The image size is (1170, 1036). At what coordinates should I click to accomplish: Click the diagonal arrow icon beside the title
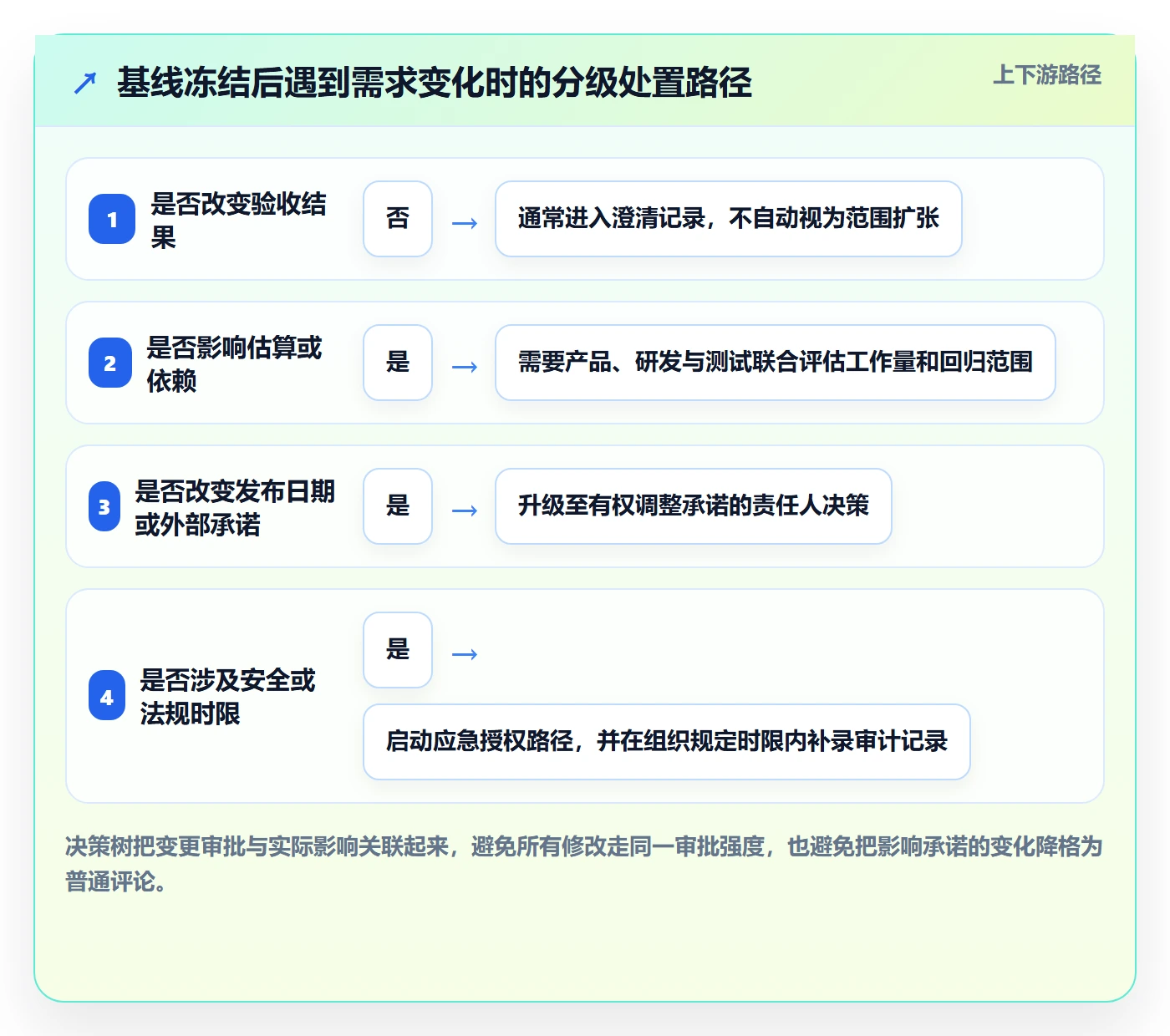coord(85,83)
